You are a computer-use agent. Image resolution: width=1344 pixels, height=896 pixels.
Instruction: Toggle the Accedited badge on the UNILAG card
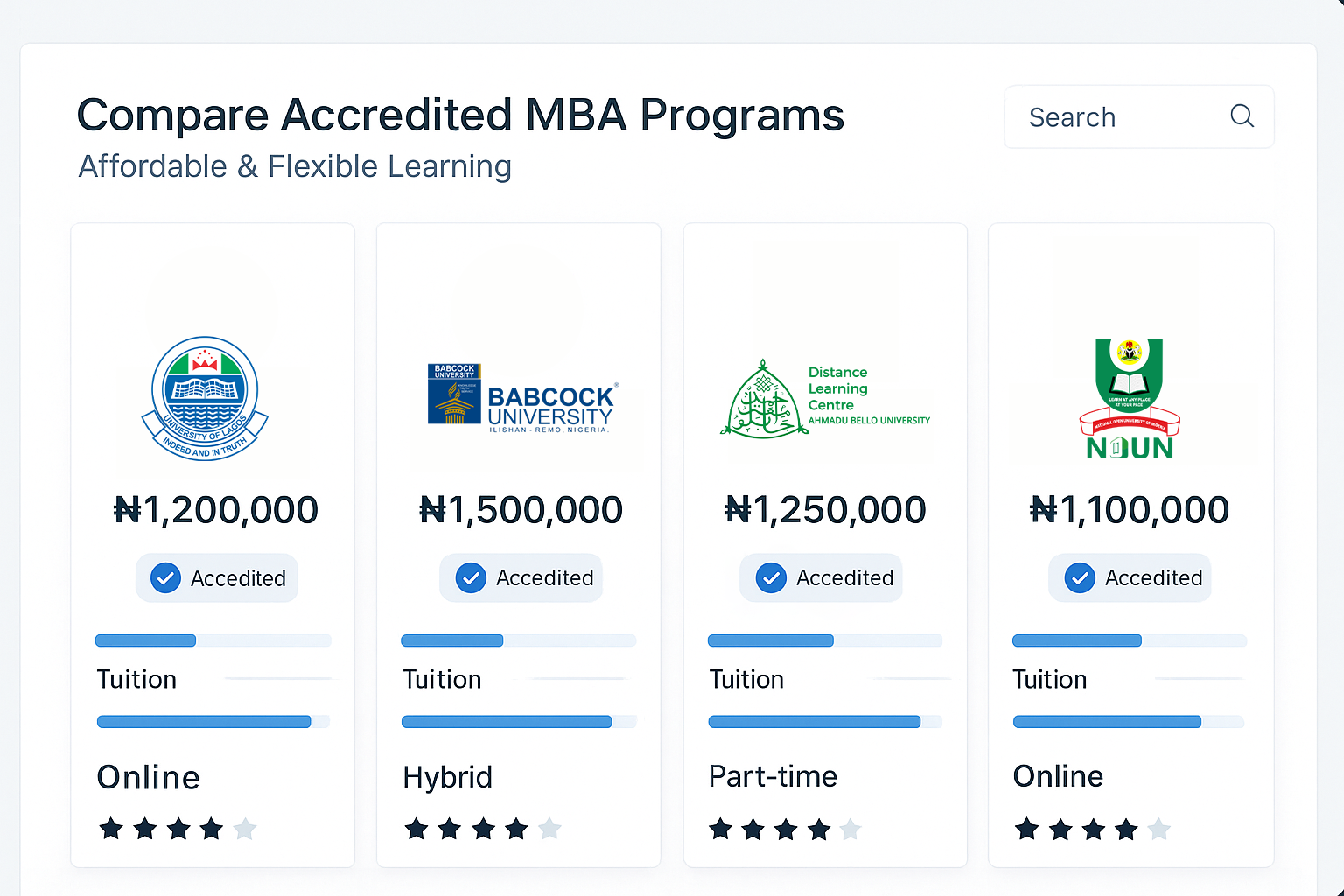coord(216,577)
